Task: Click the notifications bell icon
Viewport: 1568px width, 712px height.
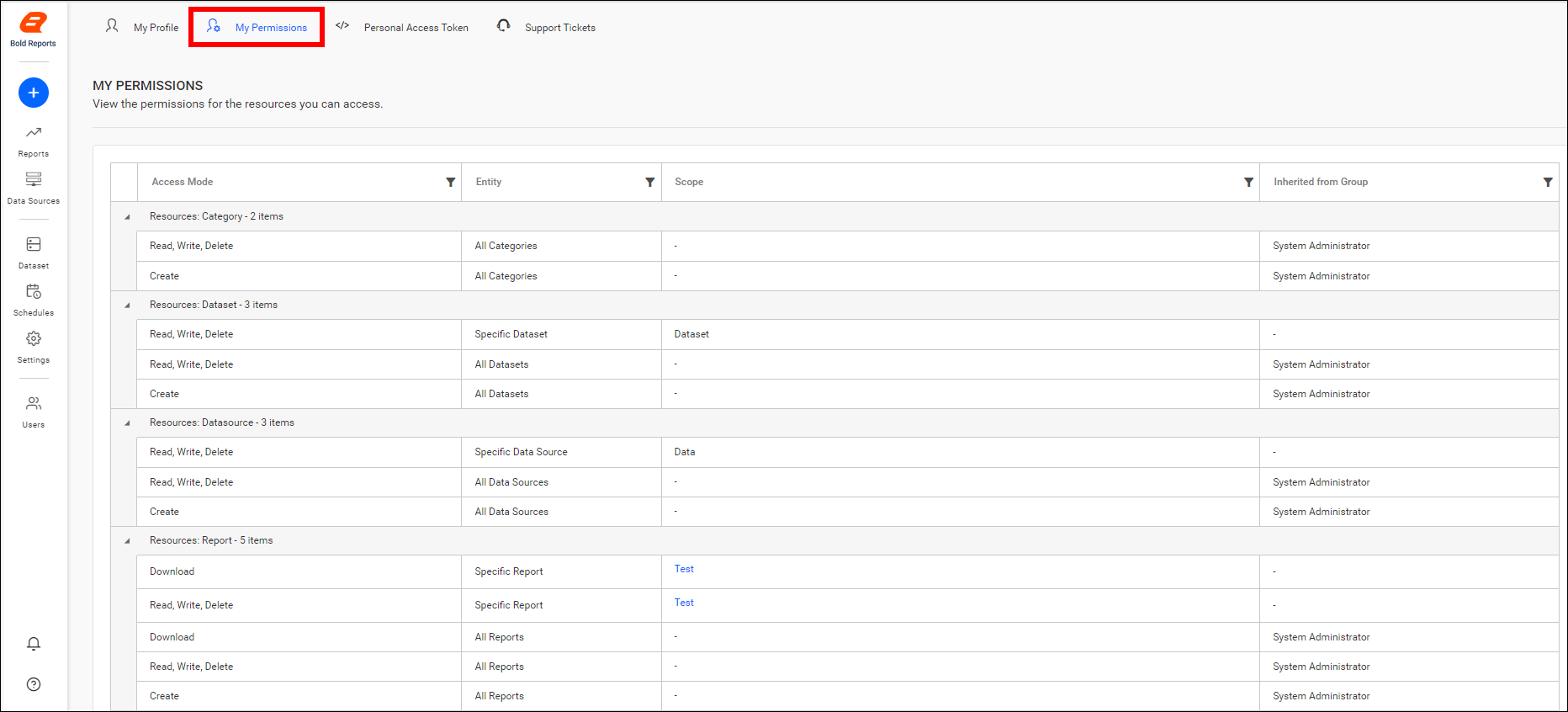Action: point(34,644)
